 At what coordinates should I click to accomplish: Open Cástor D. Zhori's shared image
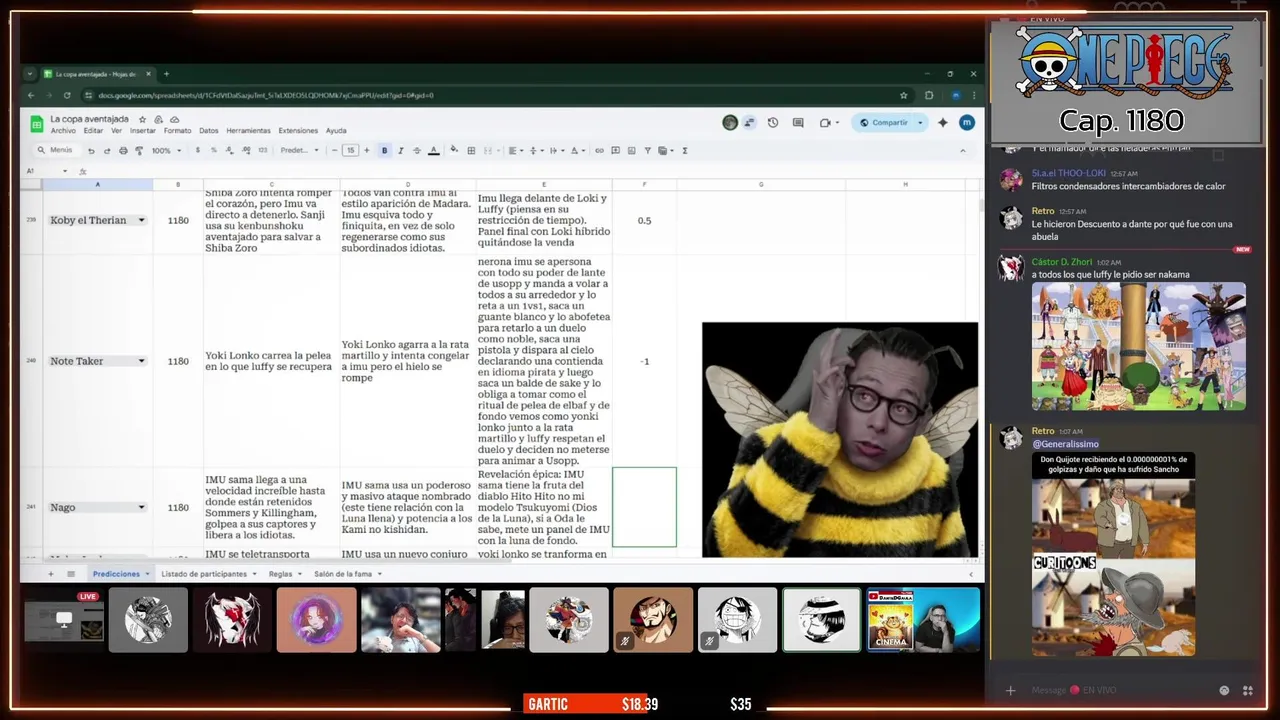[x=1139, y=346]
